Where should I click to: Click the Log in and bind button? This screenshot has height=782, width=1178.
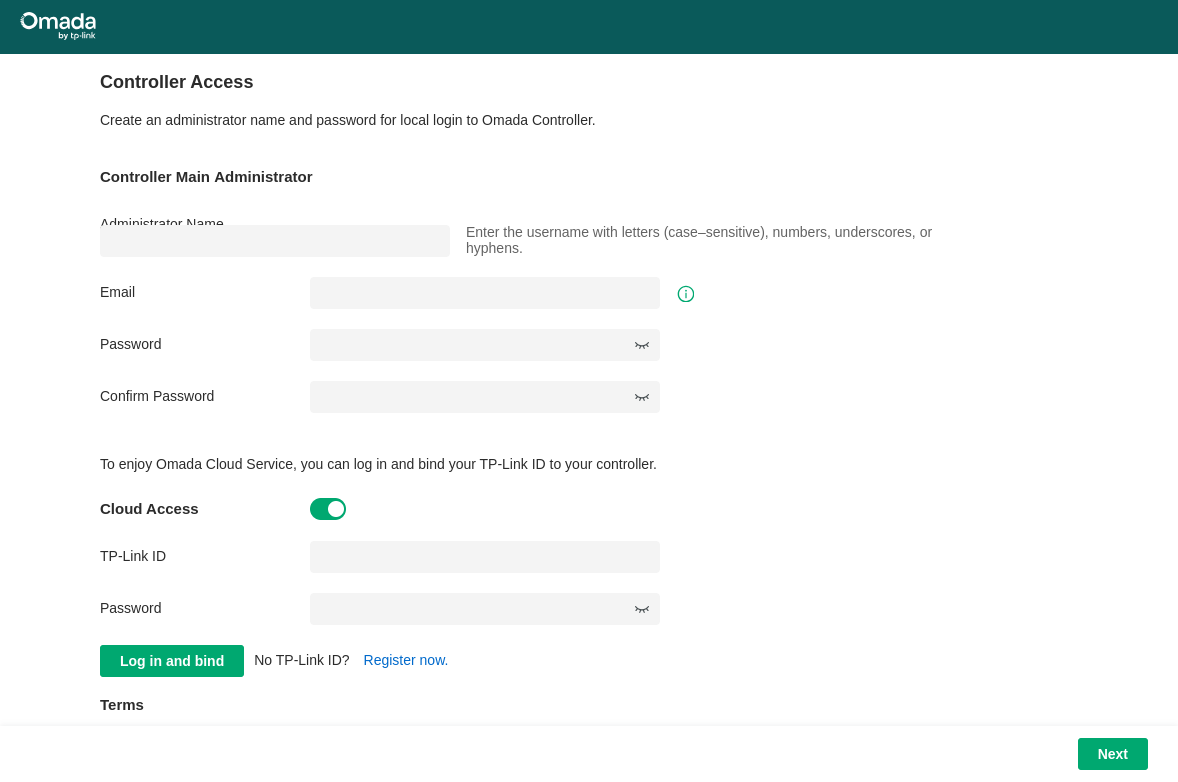point(172,661)
